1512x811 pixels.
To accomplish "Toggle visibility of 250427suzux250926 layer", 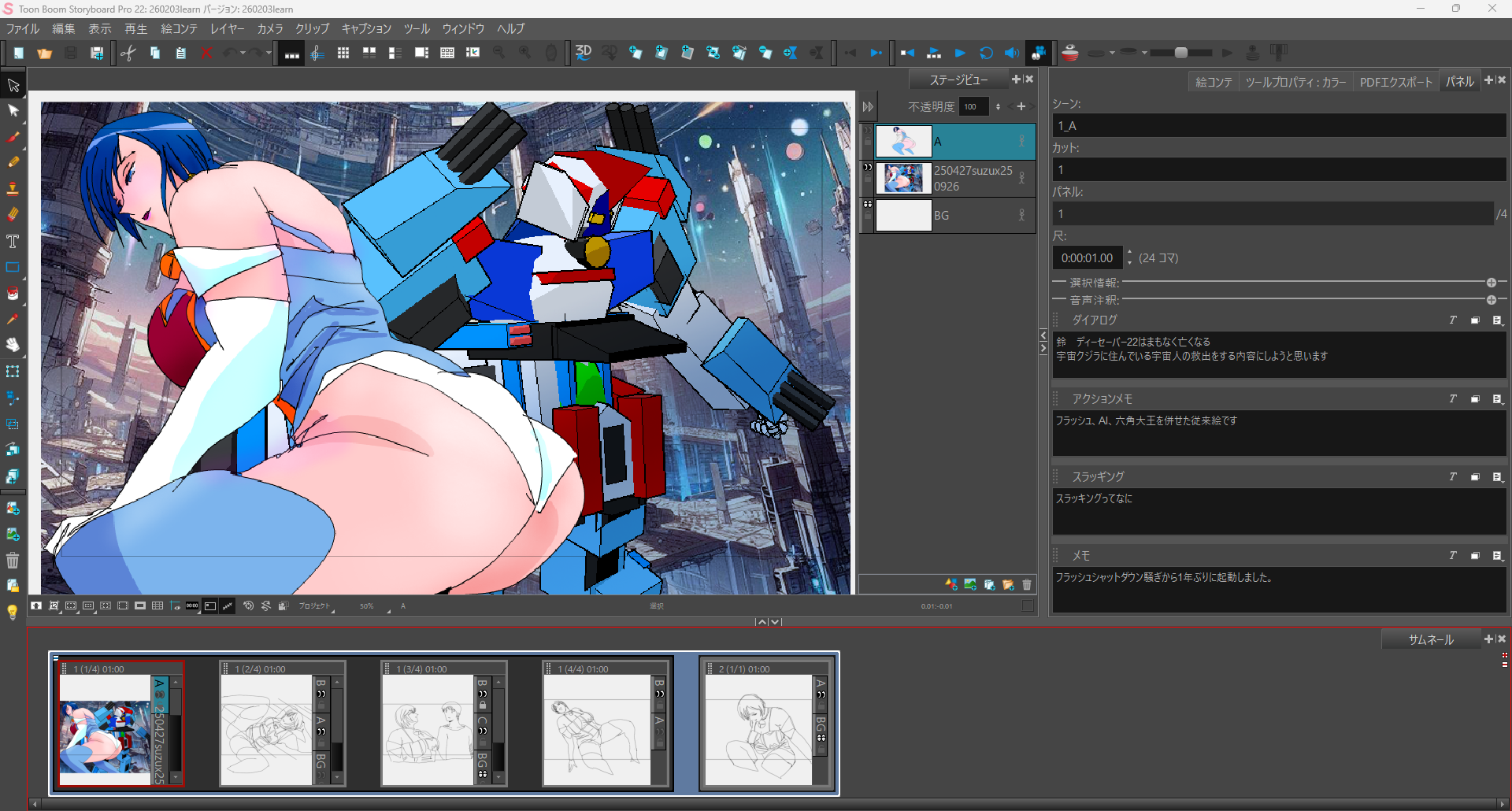I will (x=868, y=168).
